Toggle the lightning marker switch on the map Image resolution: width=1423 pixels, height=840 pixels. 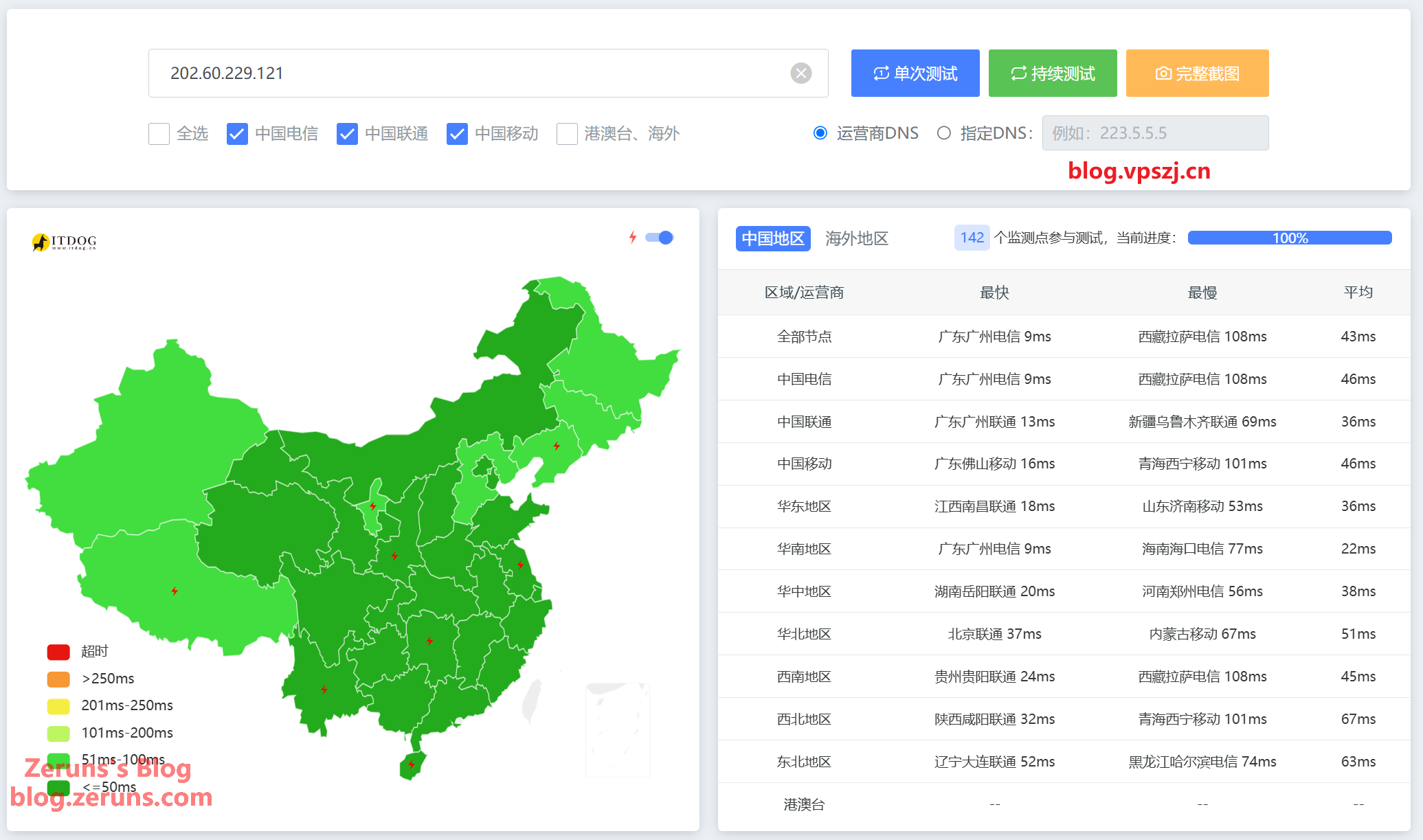(x=660, y=238)
